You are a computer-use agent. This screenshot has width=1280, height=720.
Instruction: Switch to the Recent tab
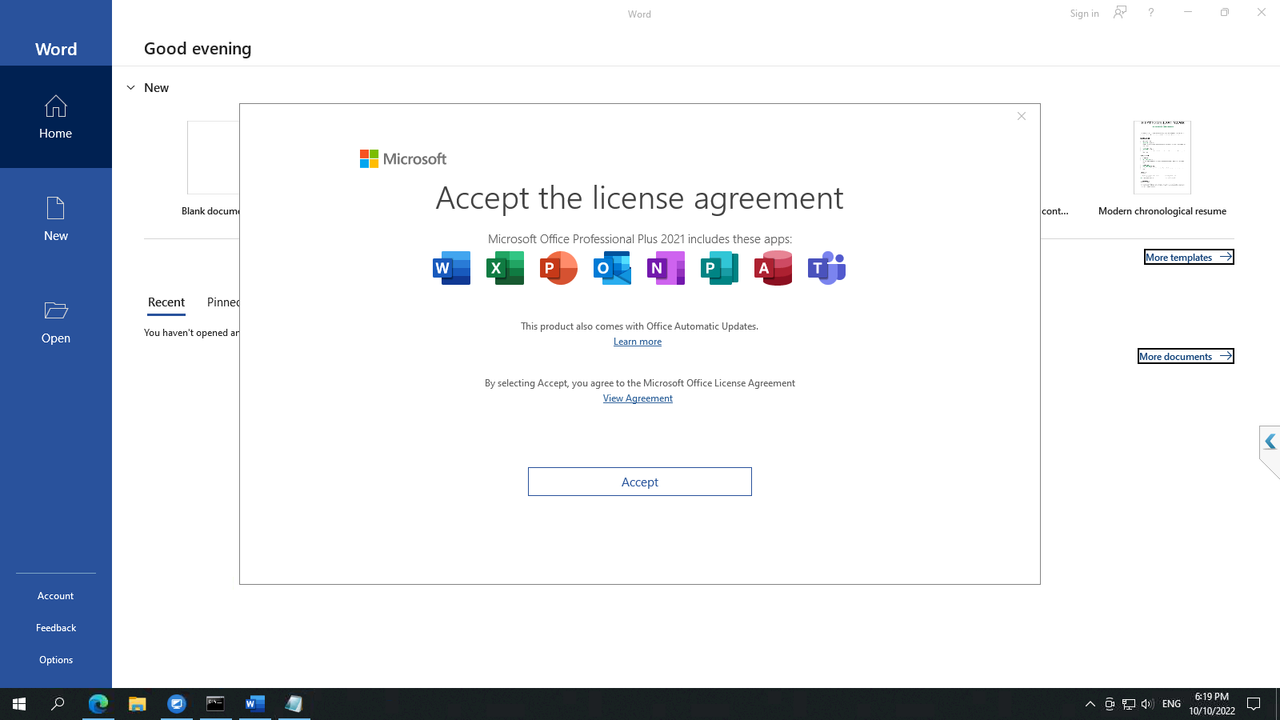pyautogui.click(x=166, y=302)
